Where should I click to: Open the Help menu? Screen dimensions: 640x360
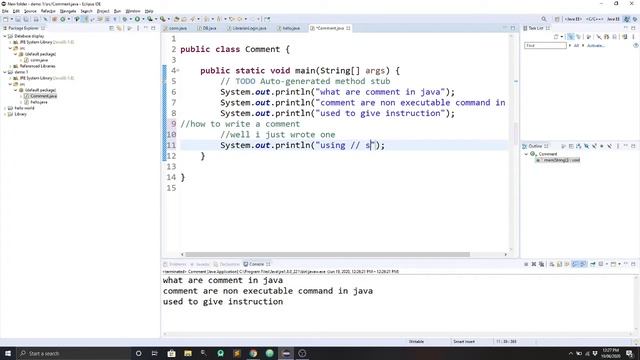tap(149, 11)
